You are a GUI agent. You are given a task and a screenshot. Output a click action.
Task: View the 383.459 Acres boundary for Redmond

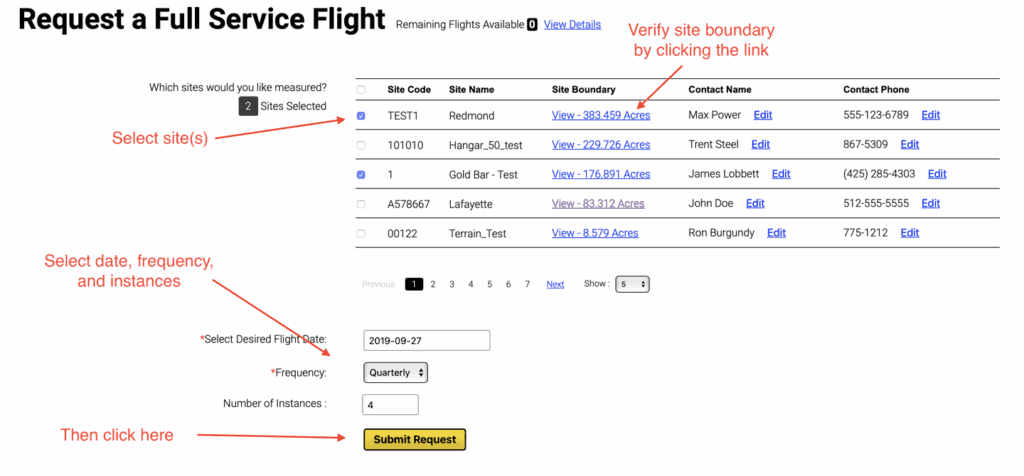[600, 116]
